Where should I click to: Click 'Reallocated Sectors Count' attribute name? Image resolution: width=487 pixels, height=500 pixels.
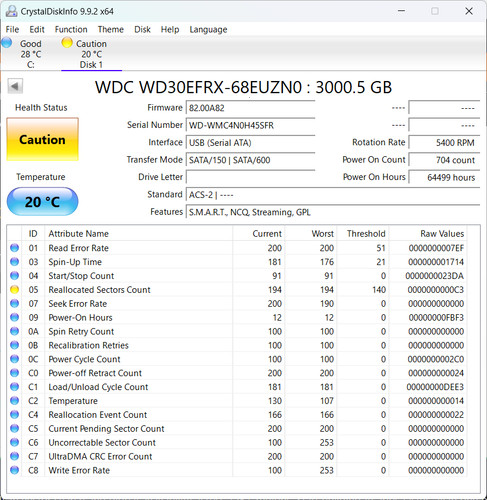[x=99, y=290]
